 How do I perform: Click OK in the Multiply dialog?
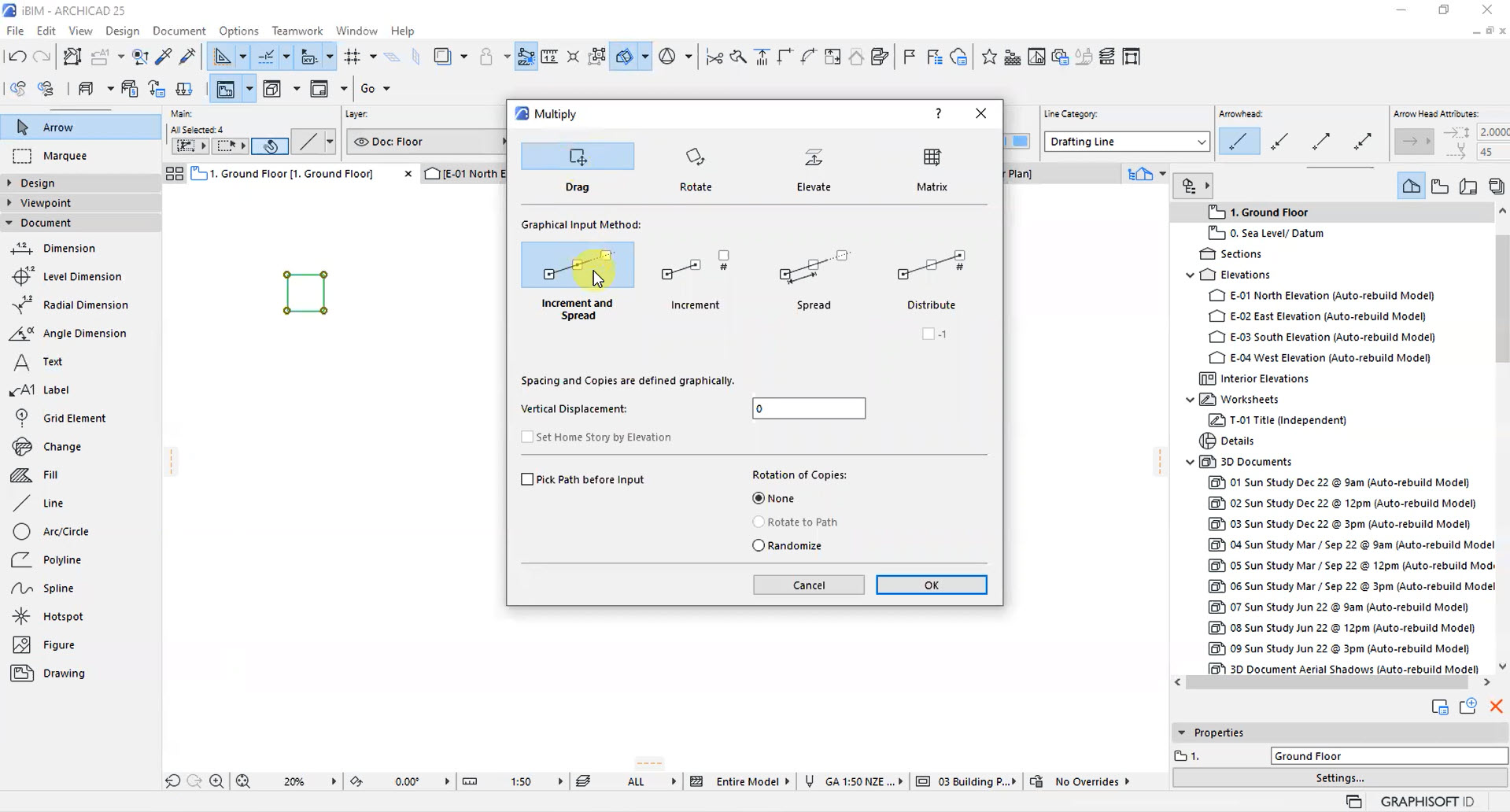[x=931, y=585]
